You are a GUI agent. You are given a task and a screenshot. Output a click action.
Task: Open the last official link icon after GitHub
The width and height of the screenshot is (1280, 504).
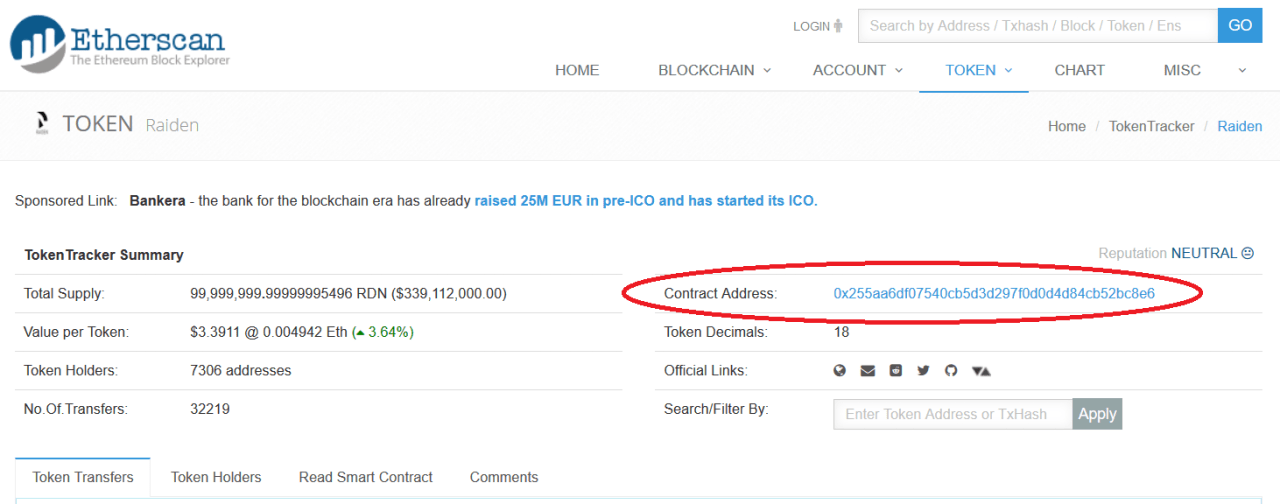pos(981,370)
